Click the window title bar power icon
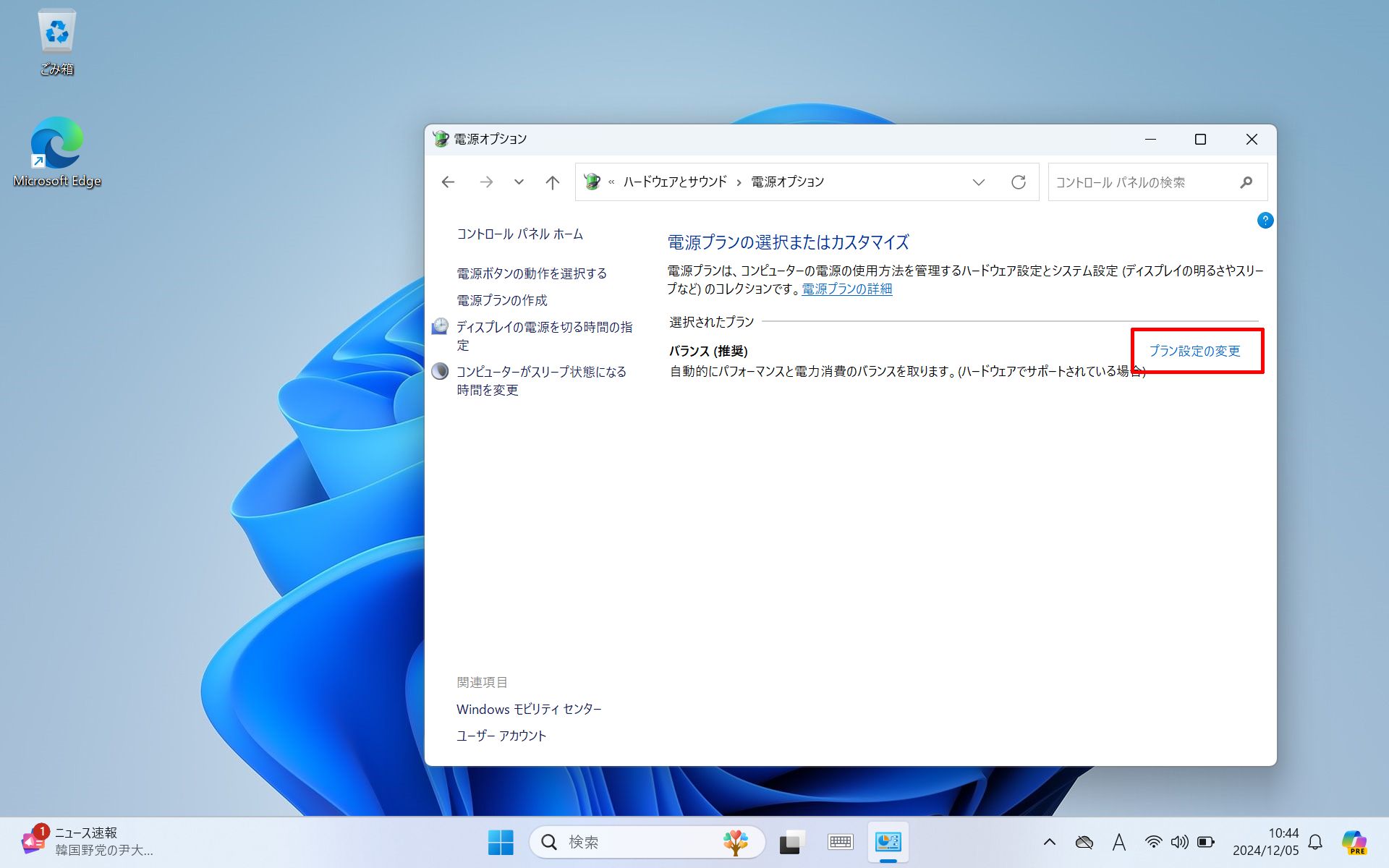 pyautogui.click(x=441, y=139)
